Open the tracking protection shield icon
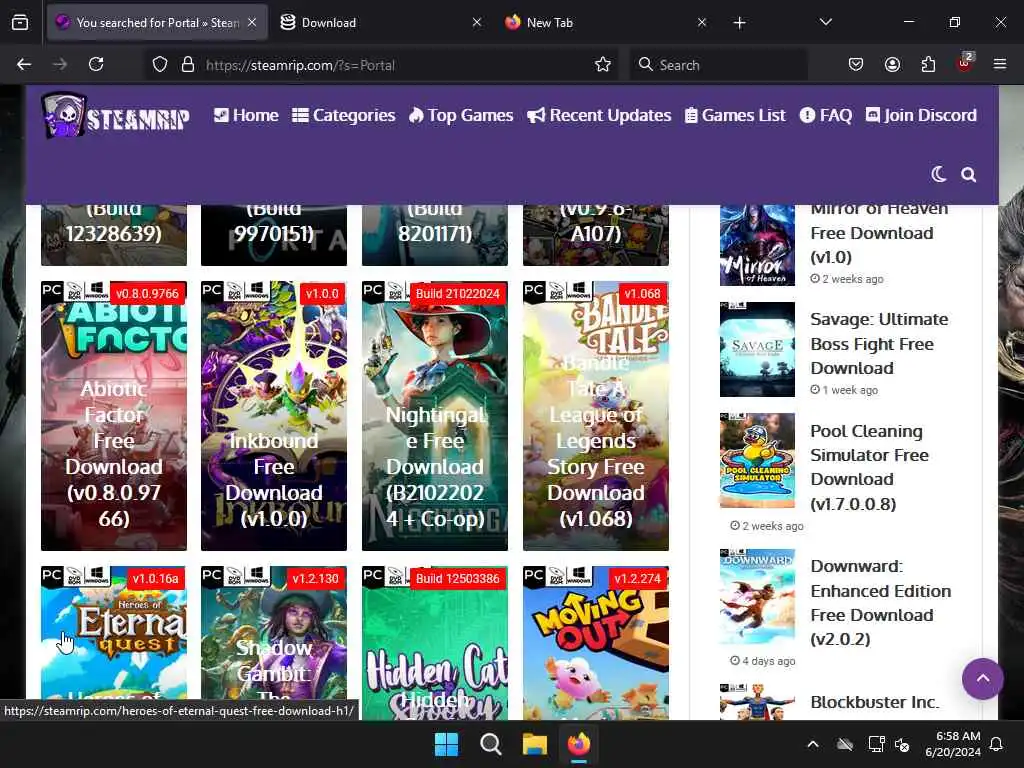1024x768 pixels. pyautogui.click(x=160, y=65)
